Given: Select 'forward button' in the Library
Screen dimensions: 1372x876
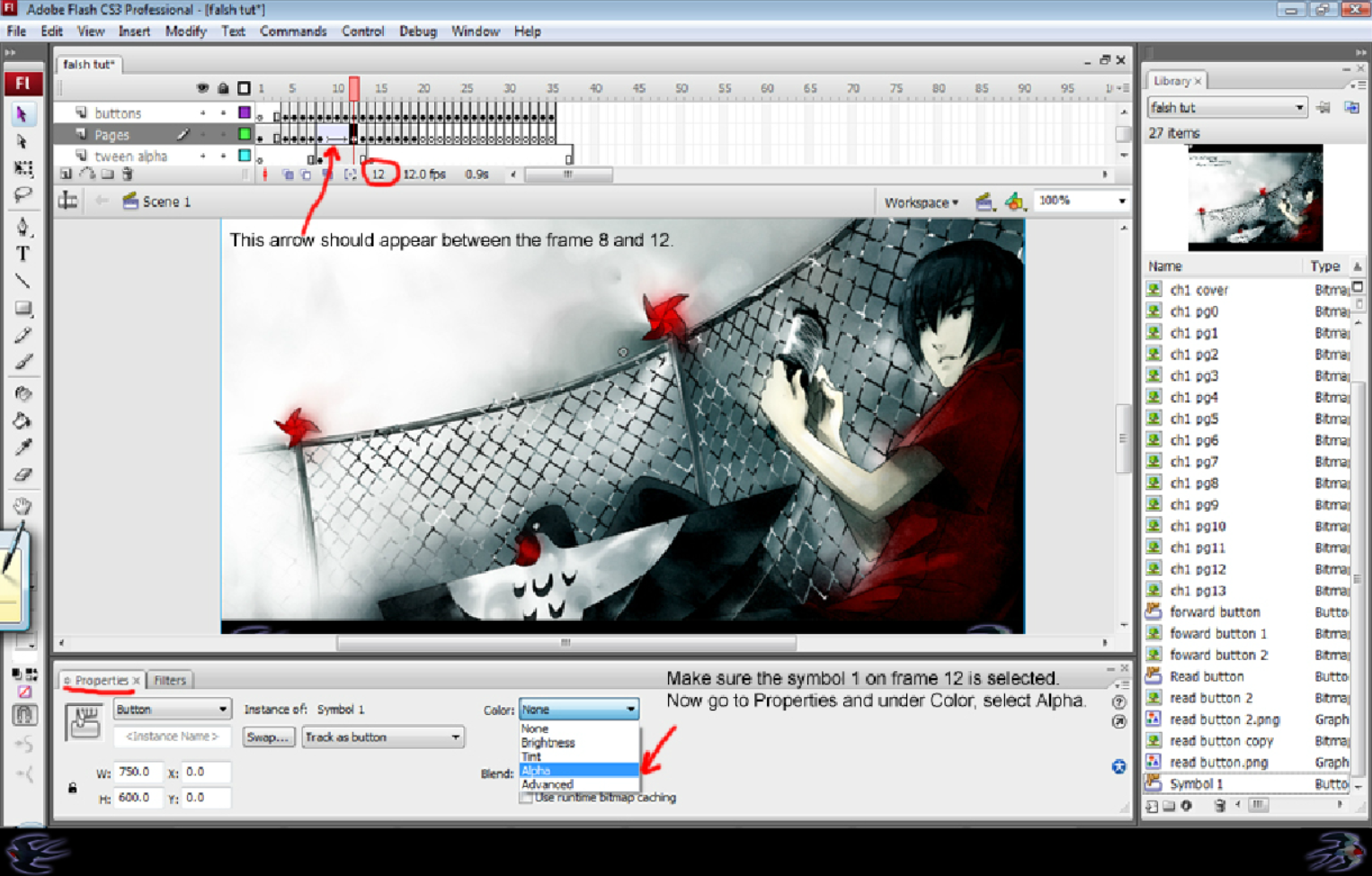Looking at the screenshot, I should point(1215,612).
